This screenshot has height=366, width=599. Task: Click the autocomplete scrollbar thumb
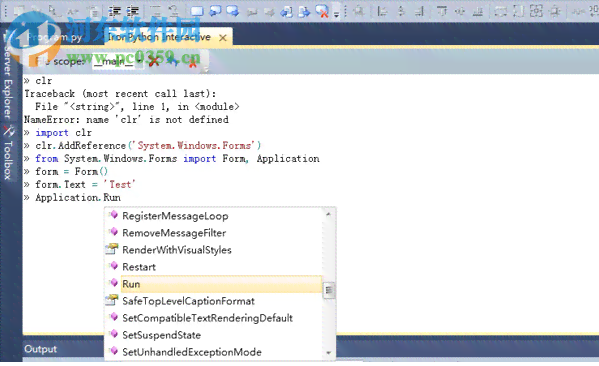pos(329,290)
